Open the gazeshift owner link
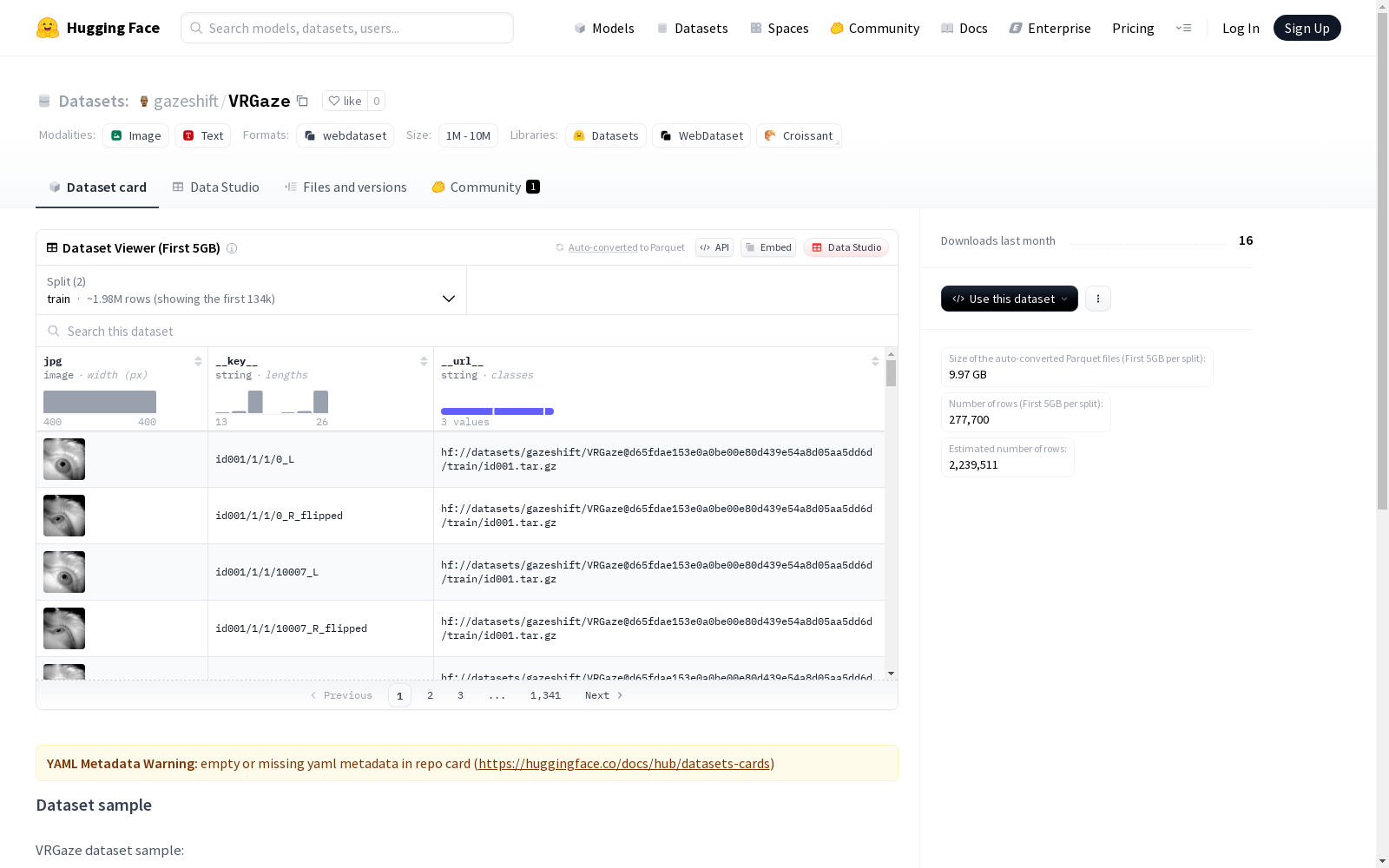Viewport: 1389px width, 868px height. [x=186, y=101]
